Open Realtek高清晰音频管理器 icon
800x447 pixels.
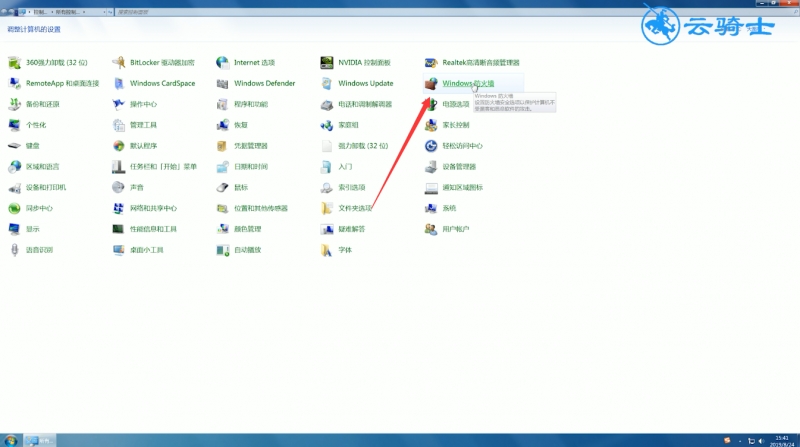tap(431, 62)
